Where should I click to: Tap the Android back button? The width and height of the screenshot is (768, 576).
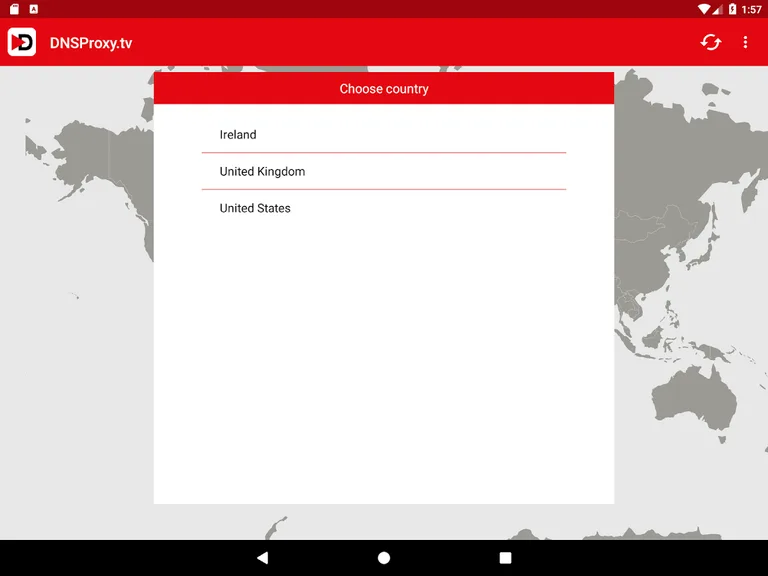263,557
